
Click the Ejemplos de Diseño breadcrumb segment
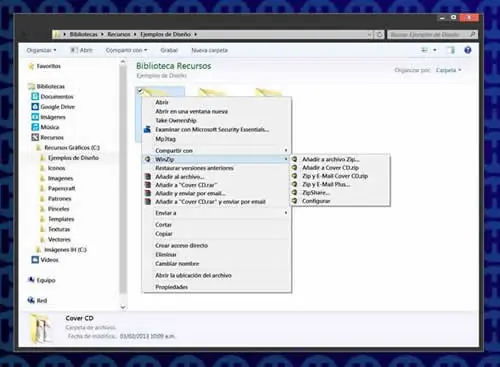point(166,34)
